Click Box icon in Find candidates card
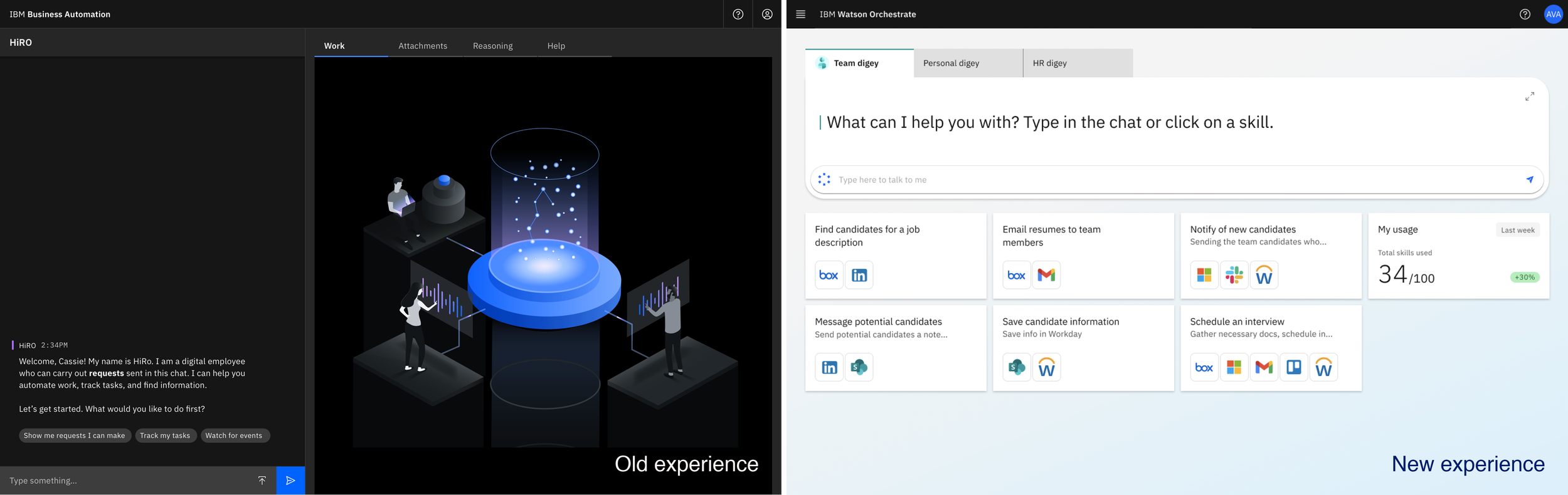This screenshot has width=1568, height=495. point(829,275)
